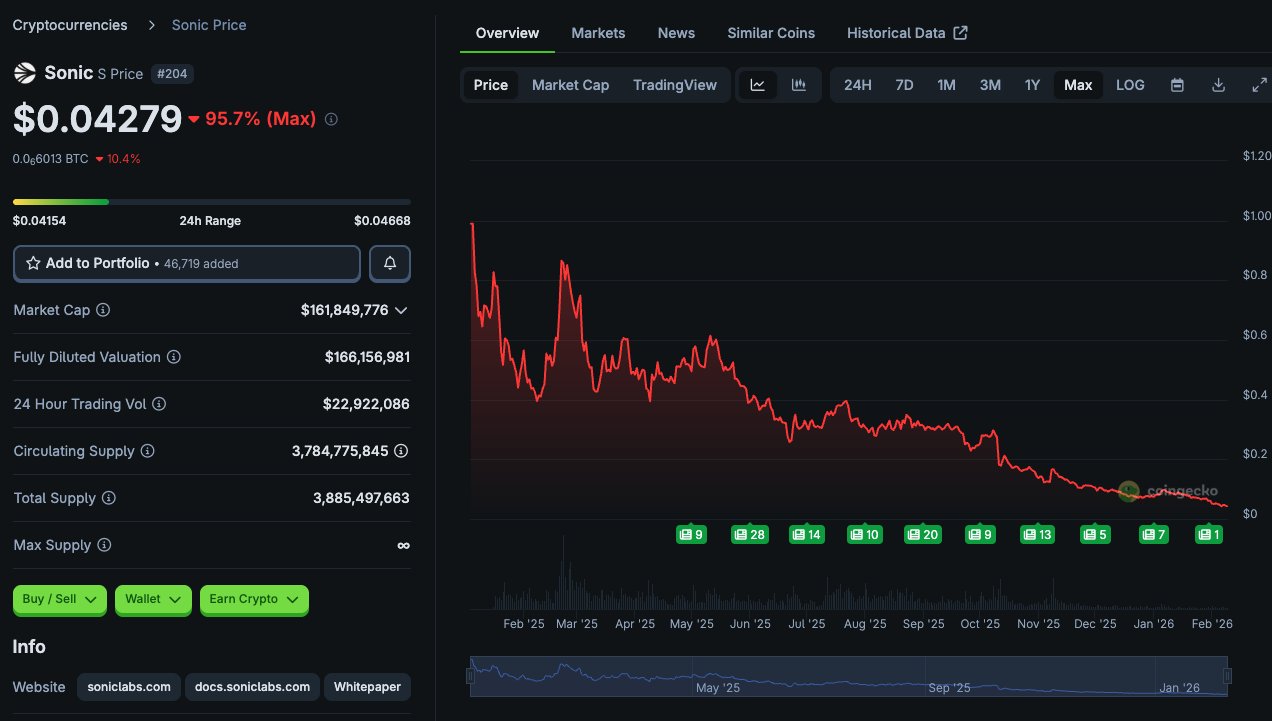Click the price alert bell icon
1272x721 pixels.
click(x=390, y=263)
